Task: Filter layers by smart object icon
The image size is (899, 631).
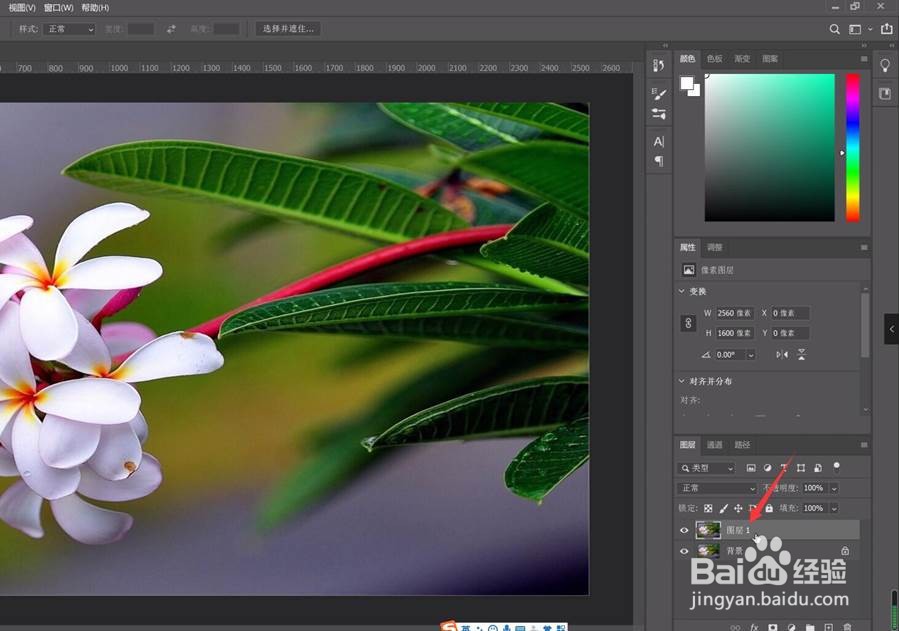Action: pos(818,468)
